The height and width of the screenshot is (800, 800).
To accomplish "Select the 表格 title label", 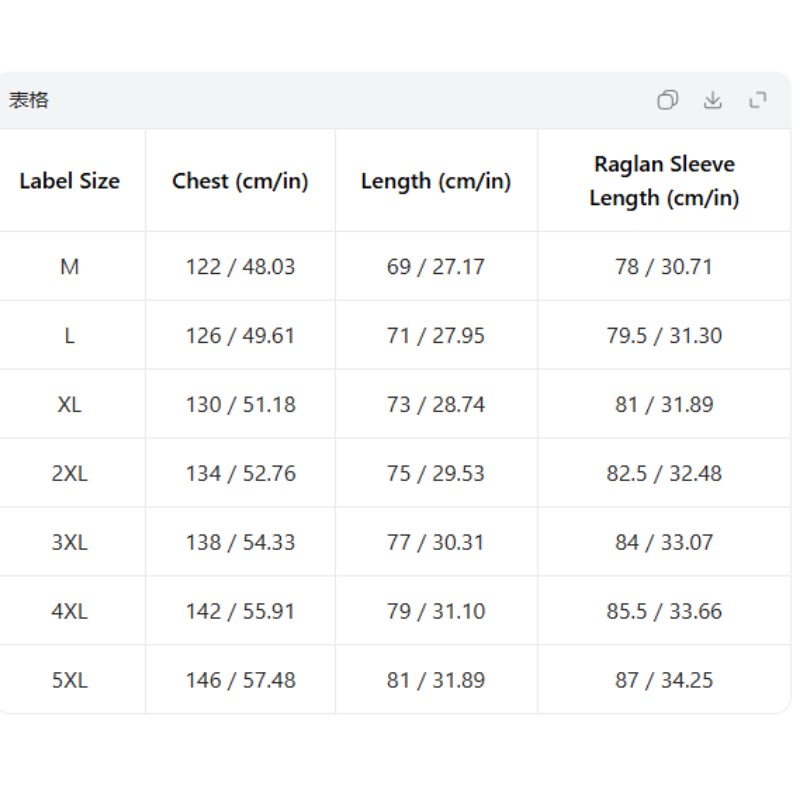I will pos(29,100).
